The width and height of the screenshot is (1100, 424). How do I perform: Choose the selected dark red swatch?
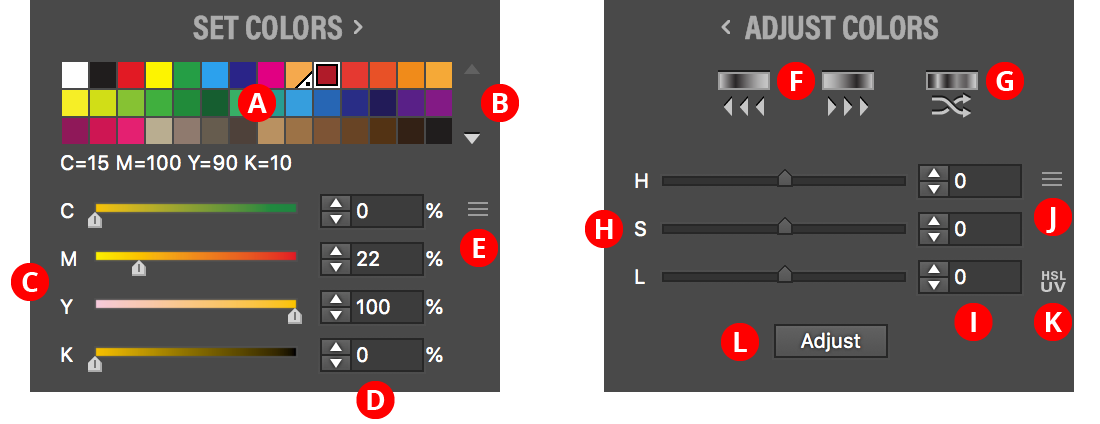[327, 75]
